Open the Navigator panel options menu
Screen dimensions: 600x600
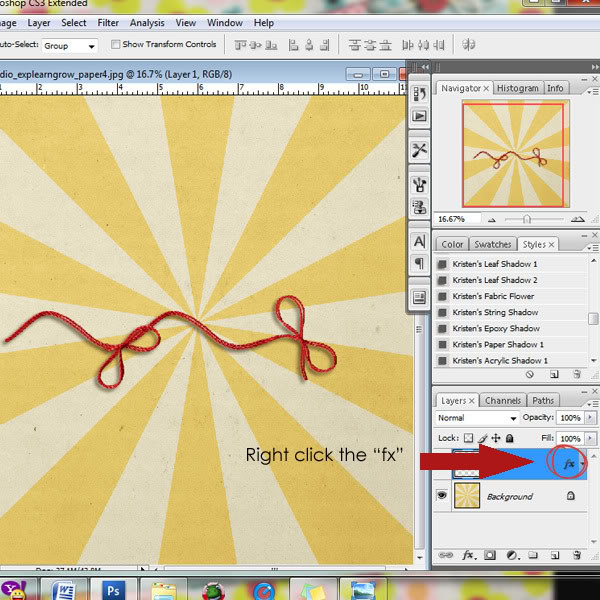click(593, 91)
